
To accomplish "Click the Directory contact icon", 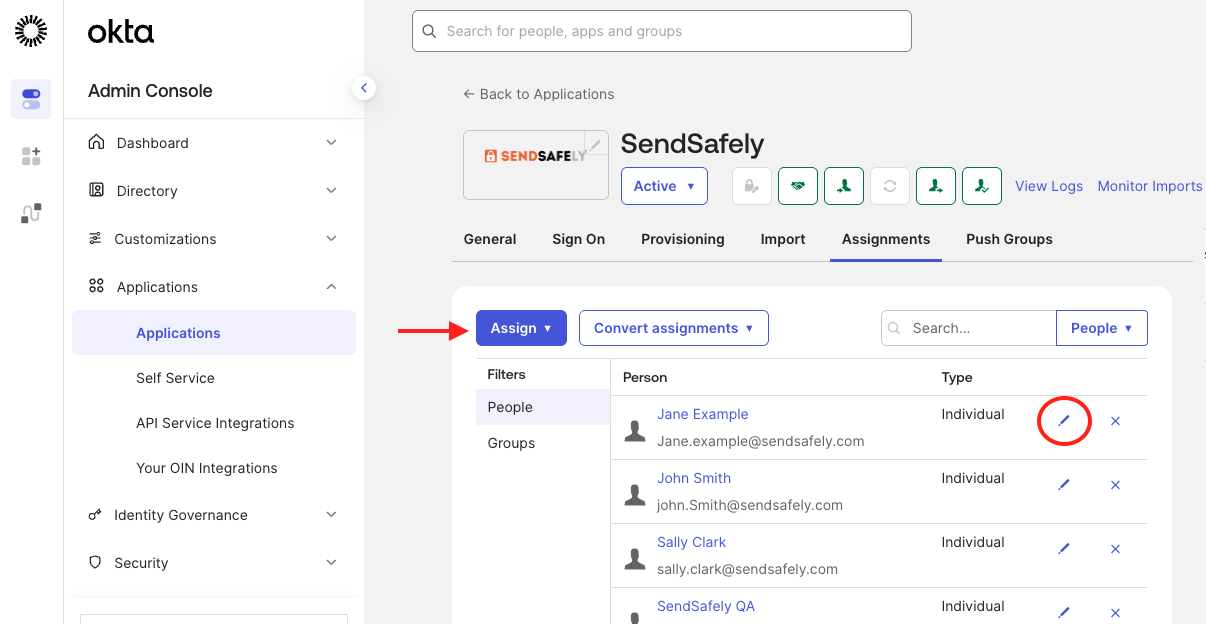I will [x=96, y=190].
